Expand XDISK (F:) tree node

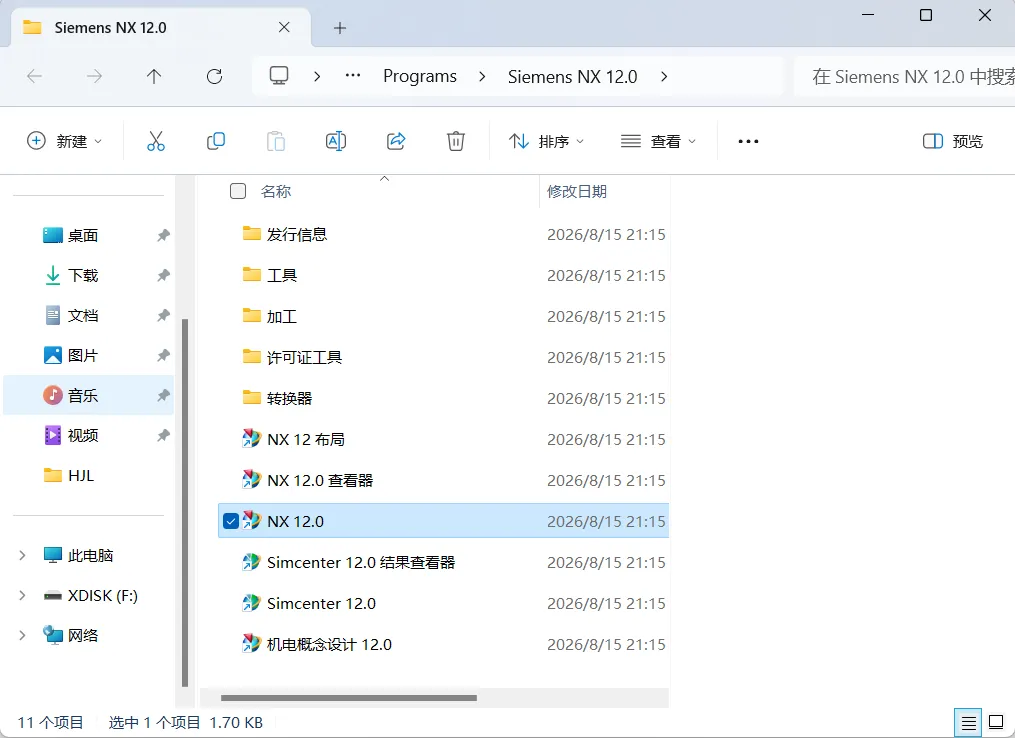[23, 596]
